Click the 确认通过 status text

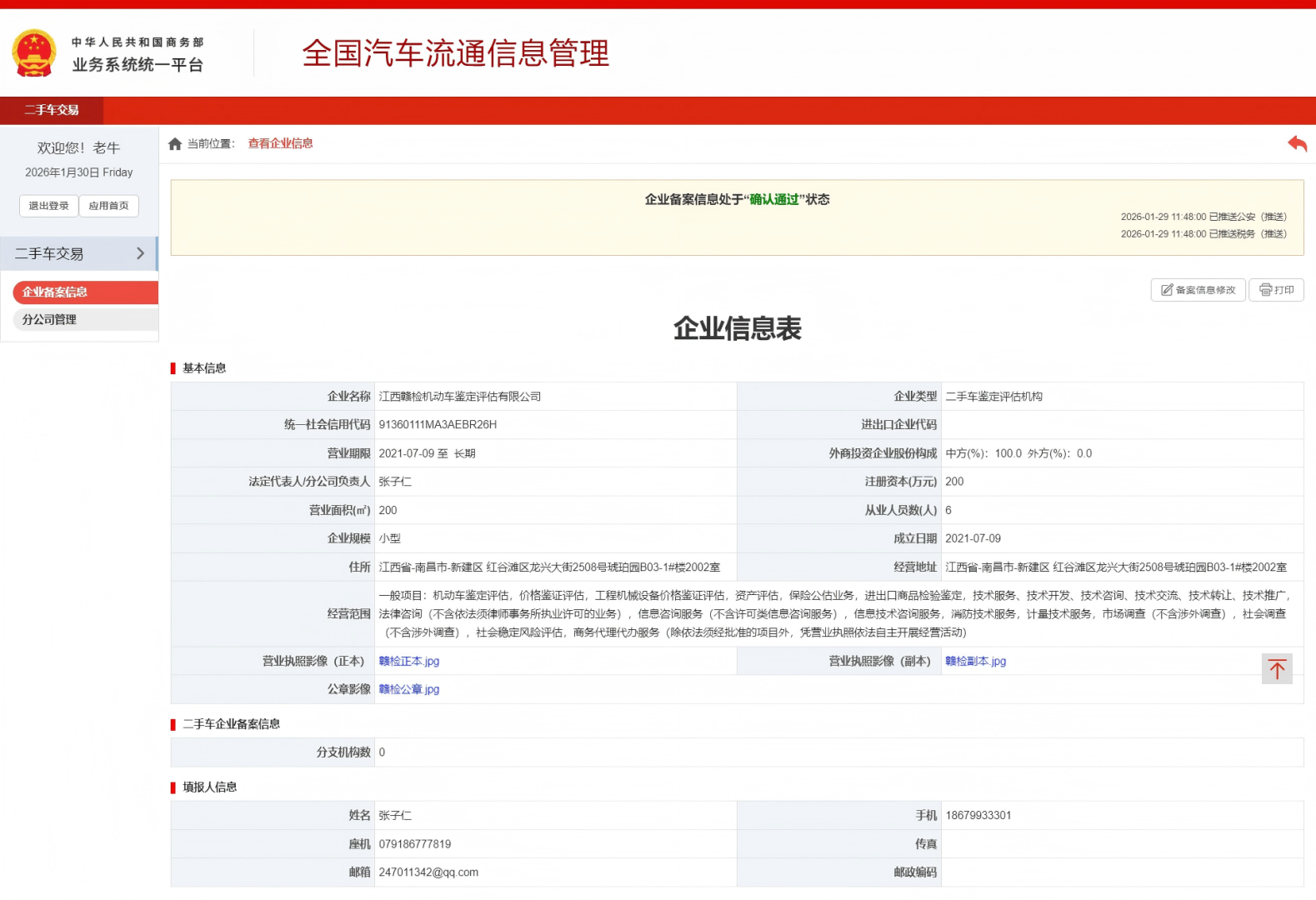(774, 199)
